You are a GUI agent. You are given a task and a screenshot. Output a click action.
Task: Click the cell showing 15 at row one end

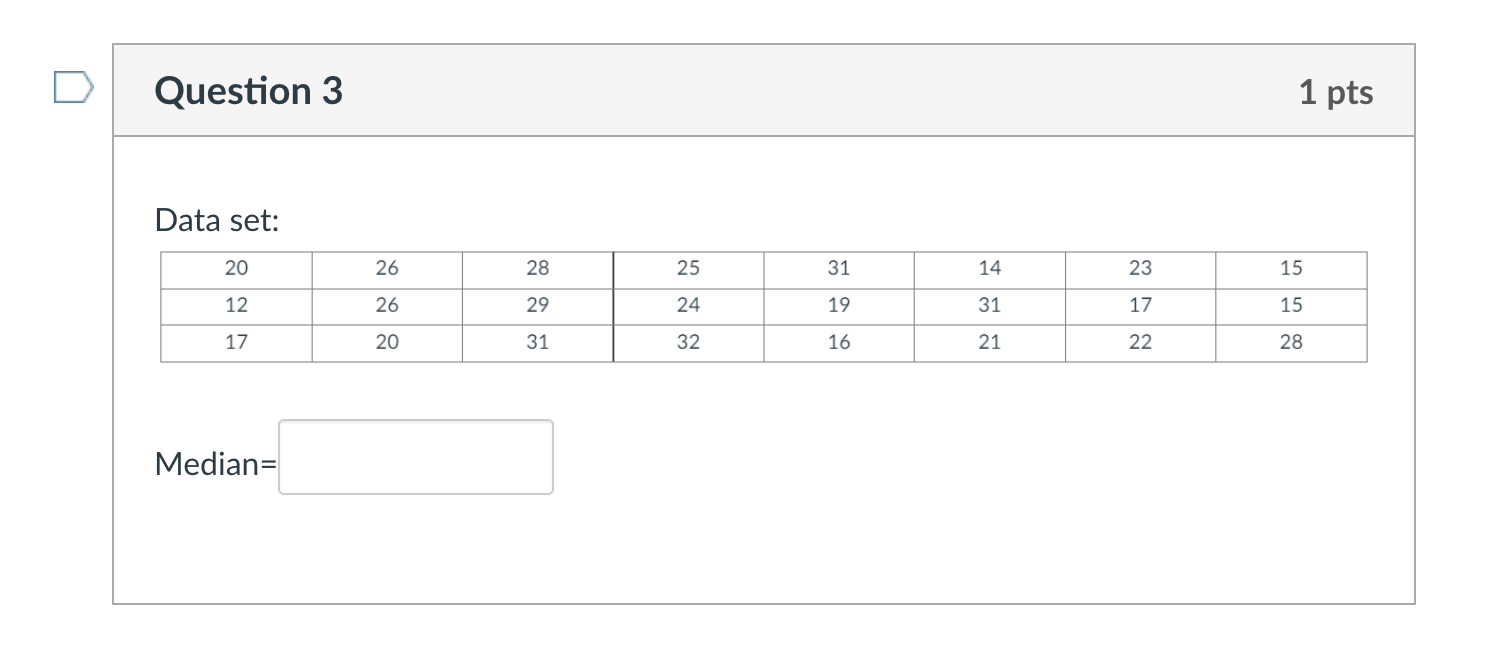coord(1290,268)
